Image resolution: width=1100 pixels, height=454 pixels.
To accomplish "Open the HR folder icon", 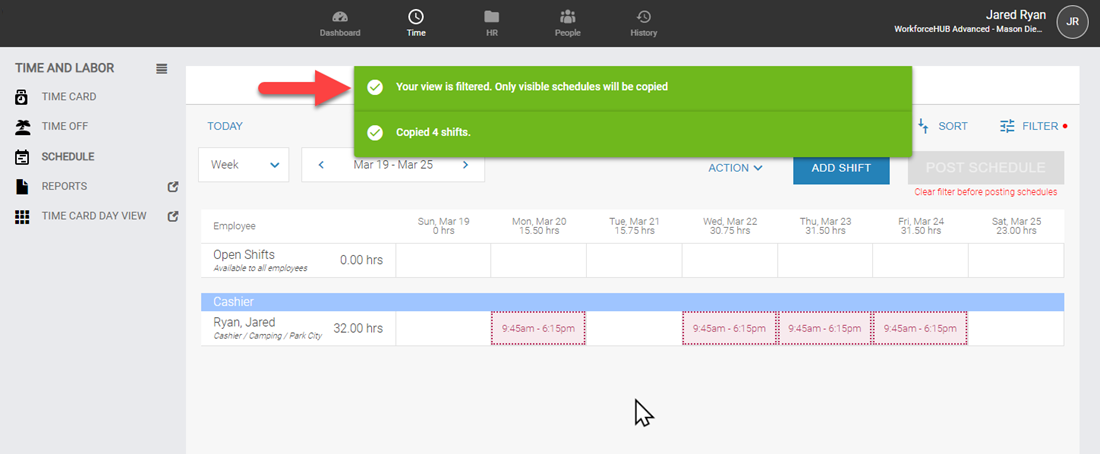I will click(x=492, y=17).
